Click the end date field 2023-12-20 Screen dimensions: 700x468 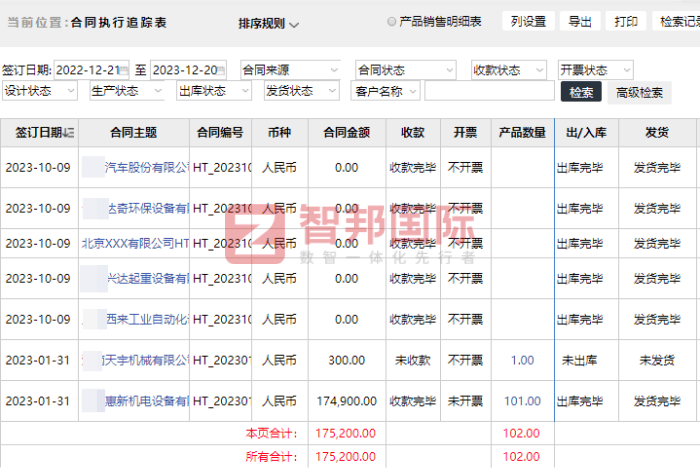pyautogui.click(x=188, y=70)
